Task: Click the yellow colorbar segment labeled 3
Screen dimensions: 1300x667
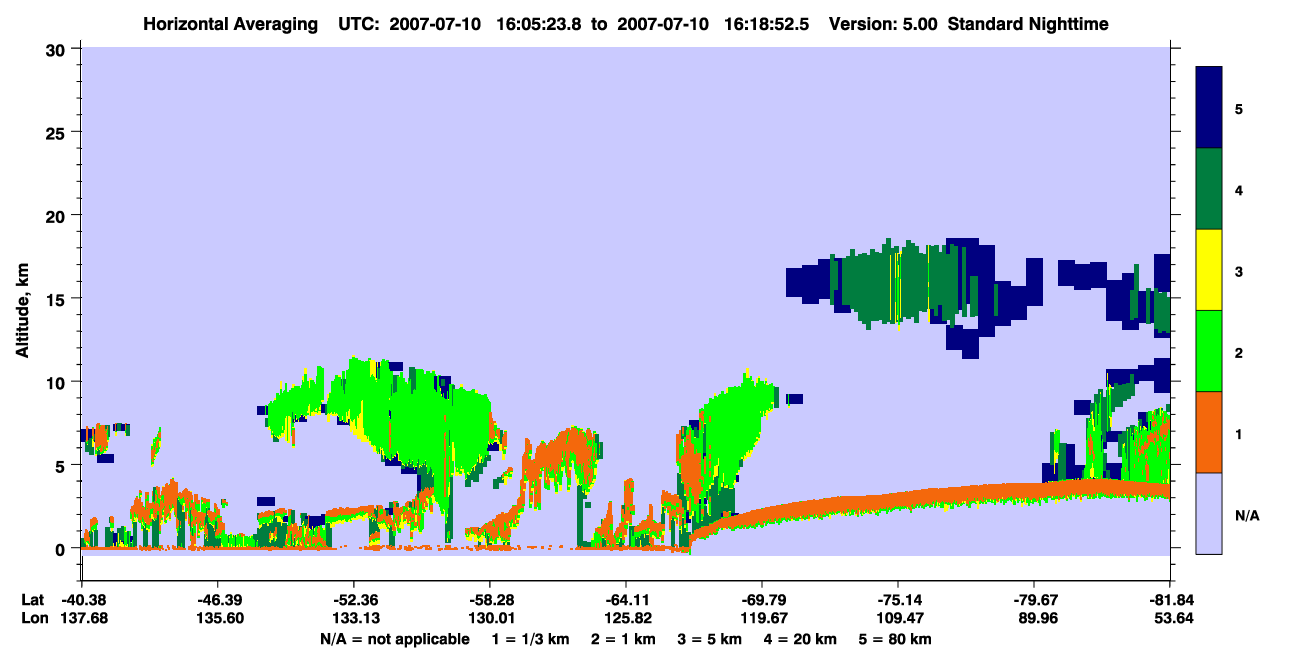Action: point(1209,270)
